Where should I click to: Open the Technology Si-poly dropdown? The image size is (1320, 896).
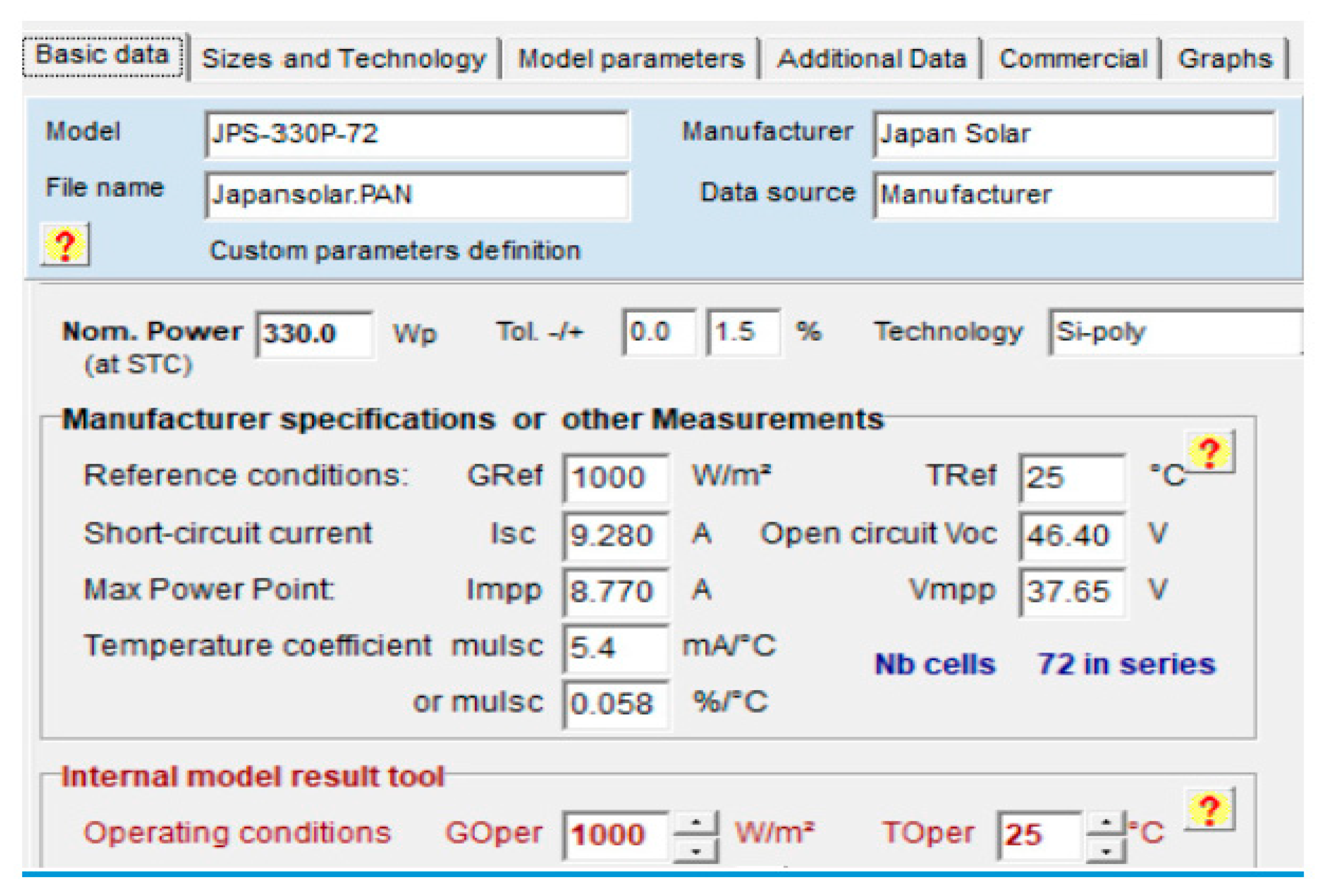1175,332
